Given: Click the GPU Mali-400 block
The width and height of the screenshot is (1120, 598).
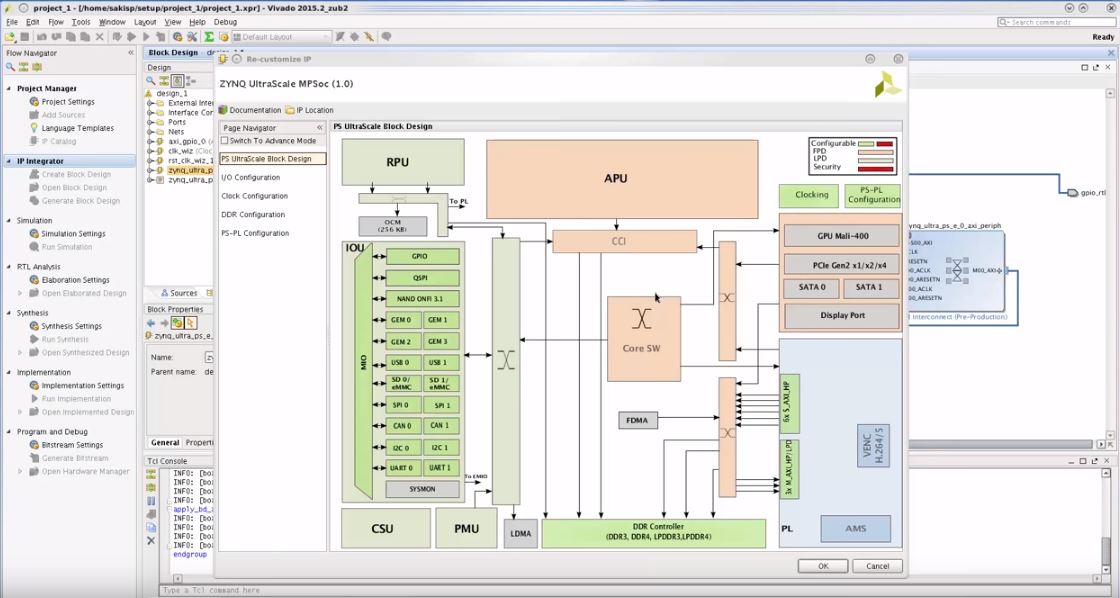Looking at the screenshot, I should (x=842, y=236).
